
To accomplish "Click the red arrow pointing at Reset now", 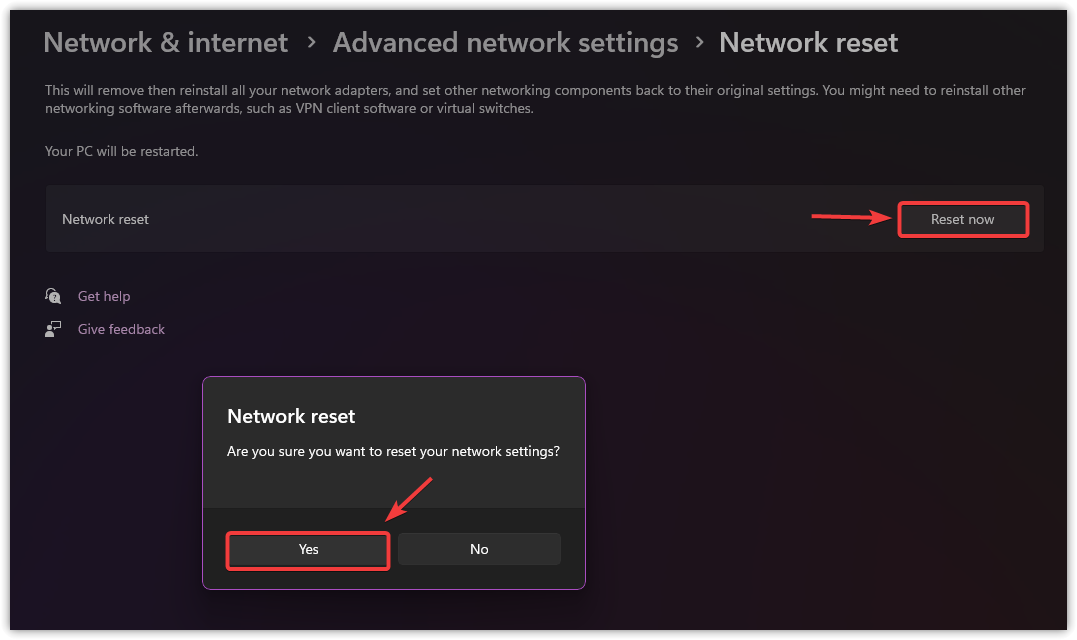I will pos(850,216).
